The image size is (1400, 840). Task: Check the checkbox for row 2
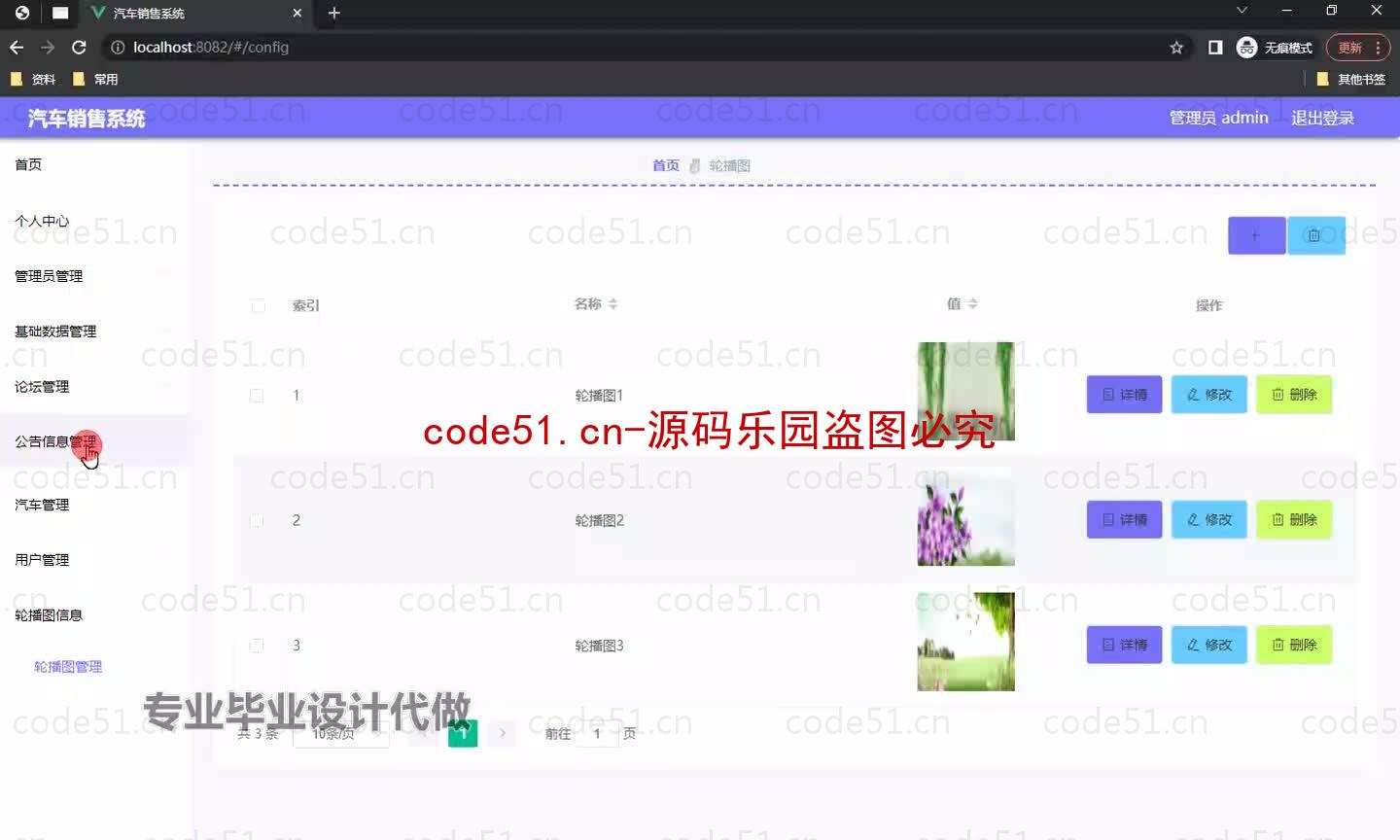pos(257,520)
